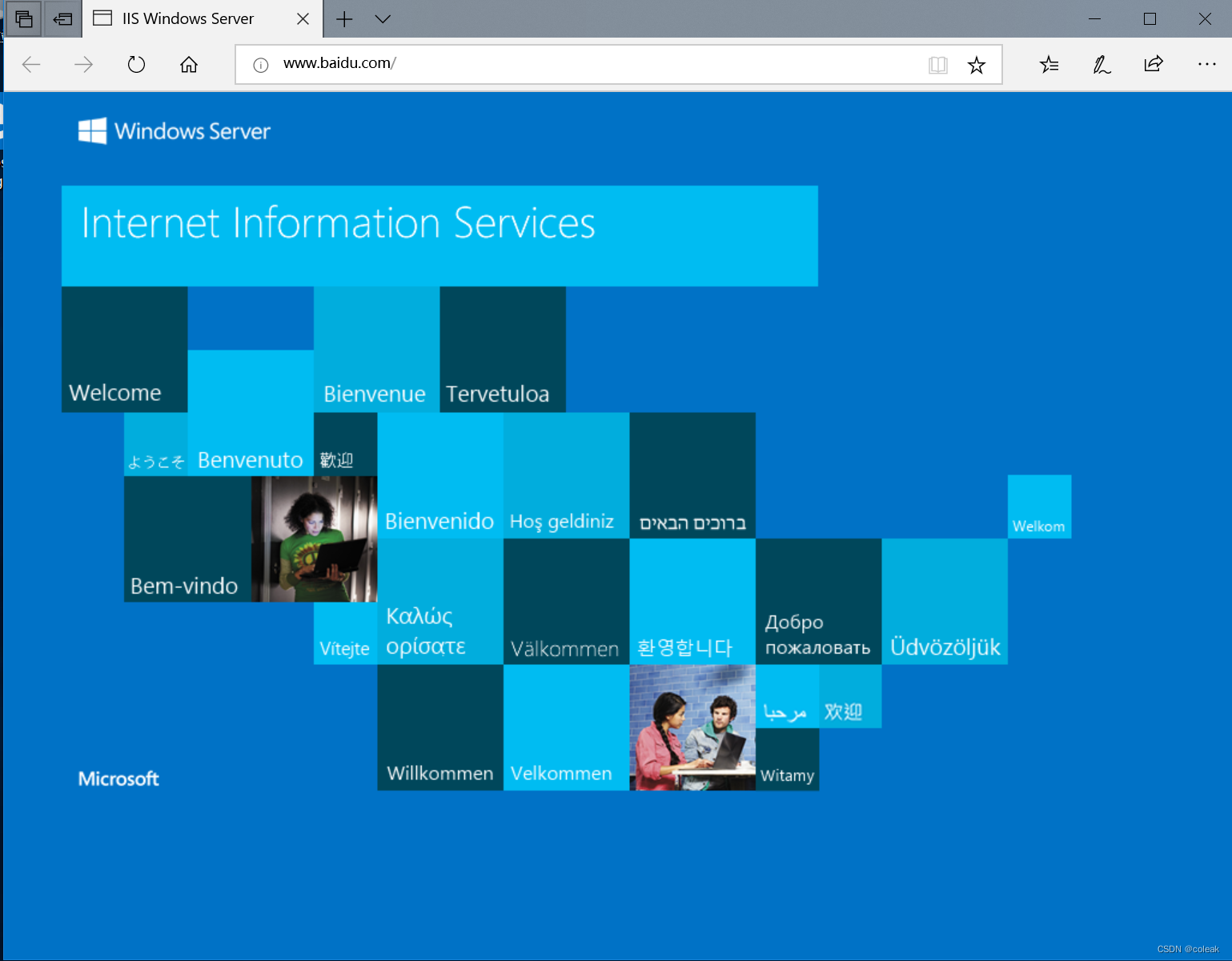Open the Favorites hub icon

pos(1049,64)
